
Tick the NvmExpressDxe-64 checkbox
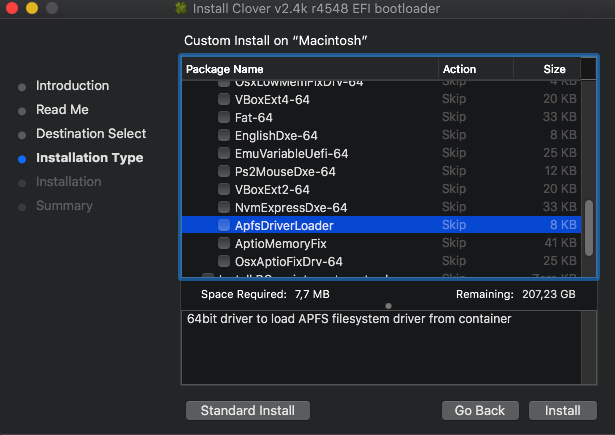(x=224, y=207)
